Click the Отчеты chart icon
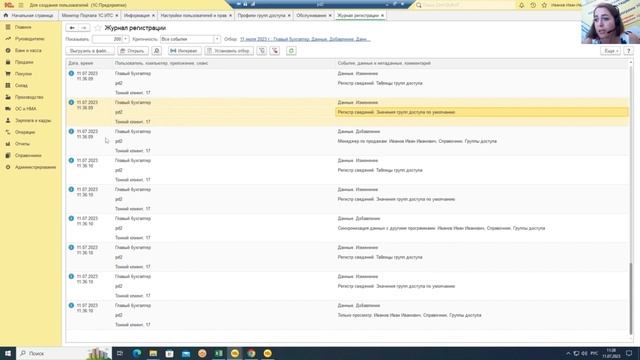This screenshot has height=360, width=640. 8,144
